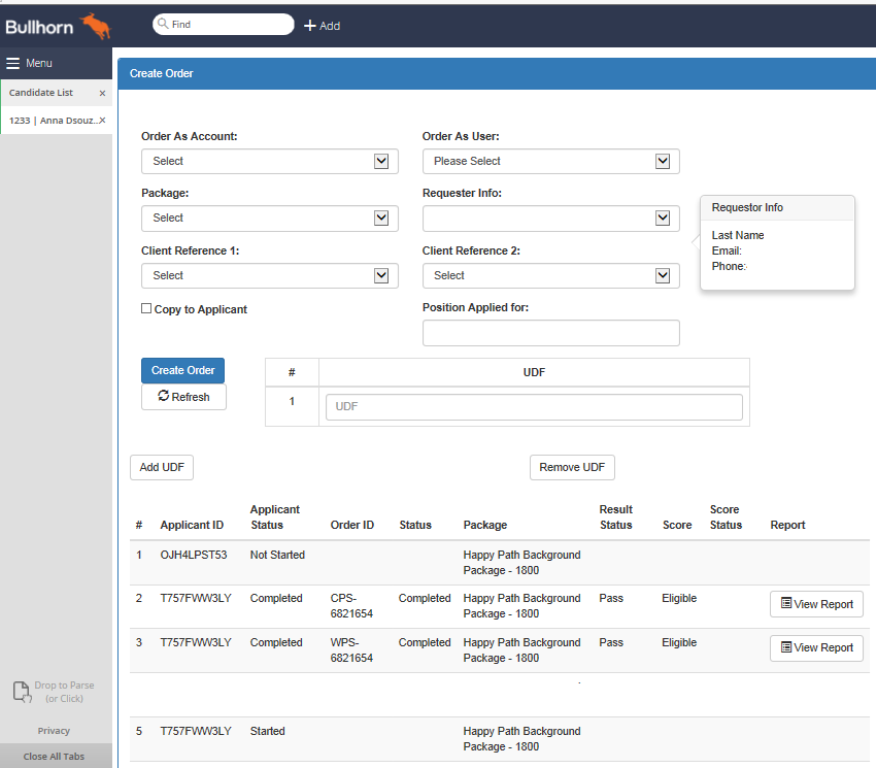The height and width of the screenshot is (768, 876).
Task: Expand the Package dropdown
Action: click(x=269, y=218)
